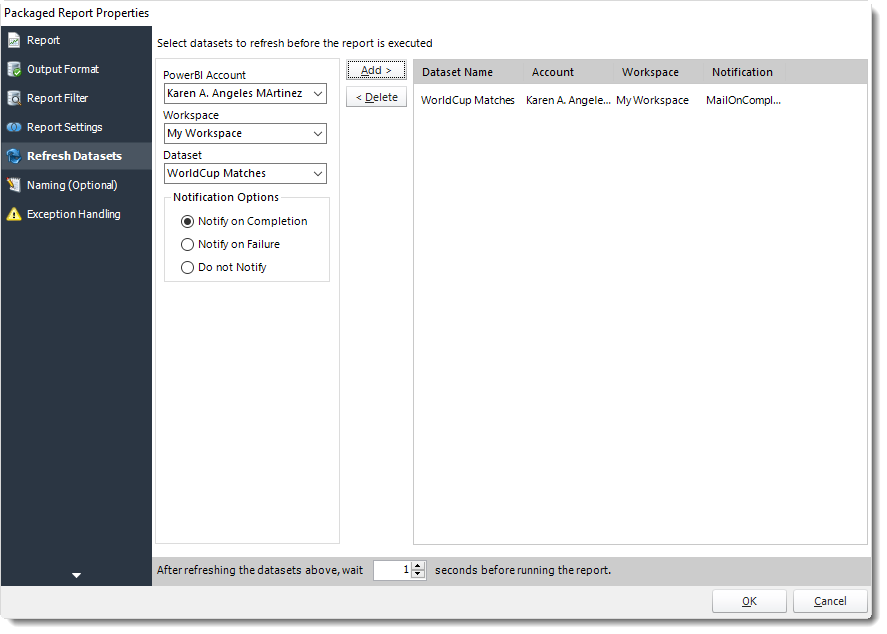887x634 pixels.
Task: Click the Karen A. Angele... account cell
Action: pyautogui.click(x=568, y=100)
